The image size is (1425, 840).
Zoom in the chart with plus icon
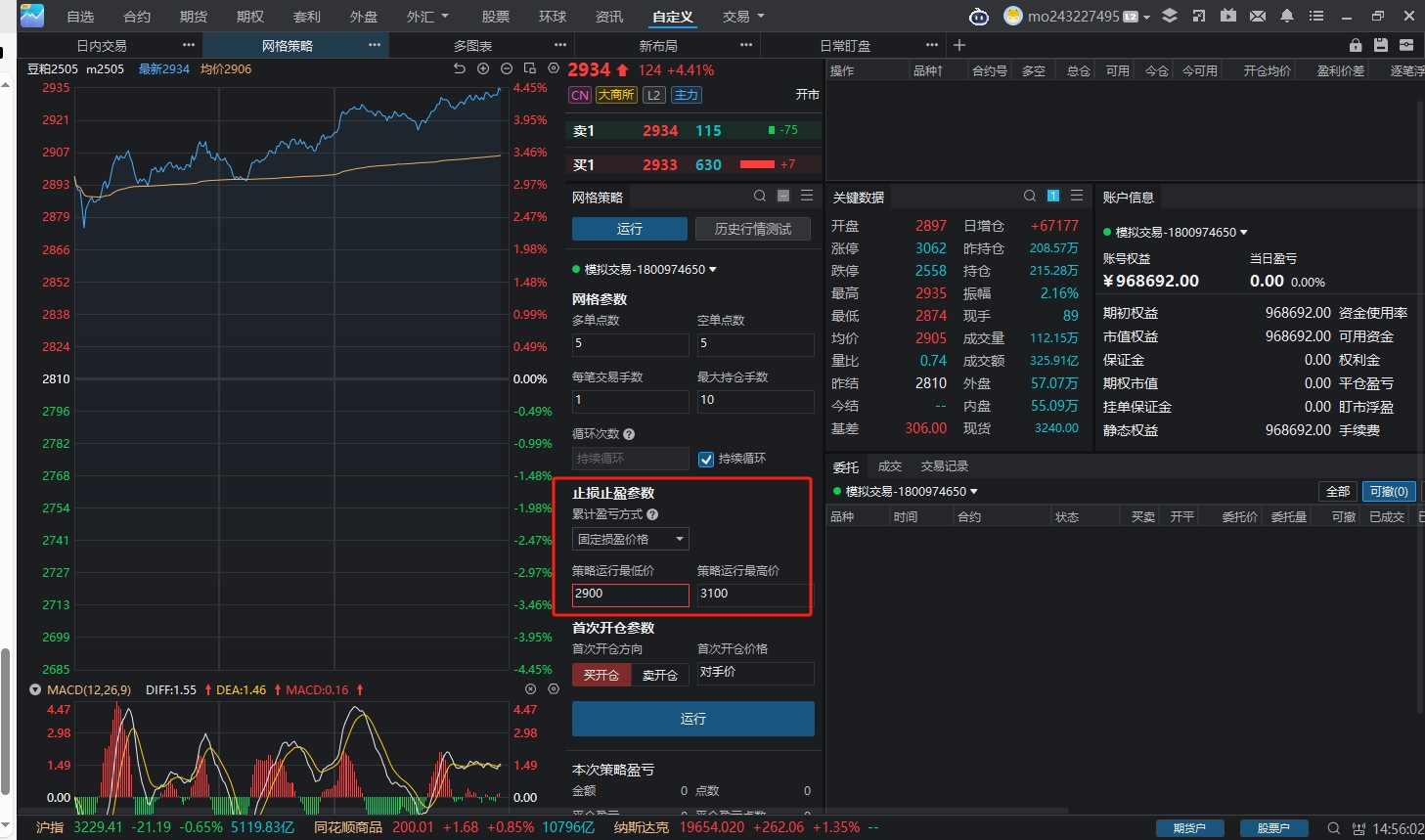coord(483,68)
